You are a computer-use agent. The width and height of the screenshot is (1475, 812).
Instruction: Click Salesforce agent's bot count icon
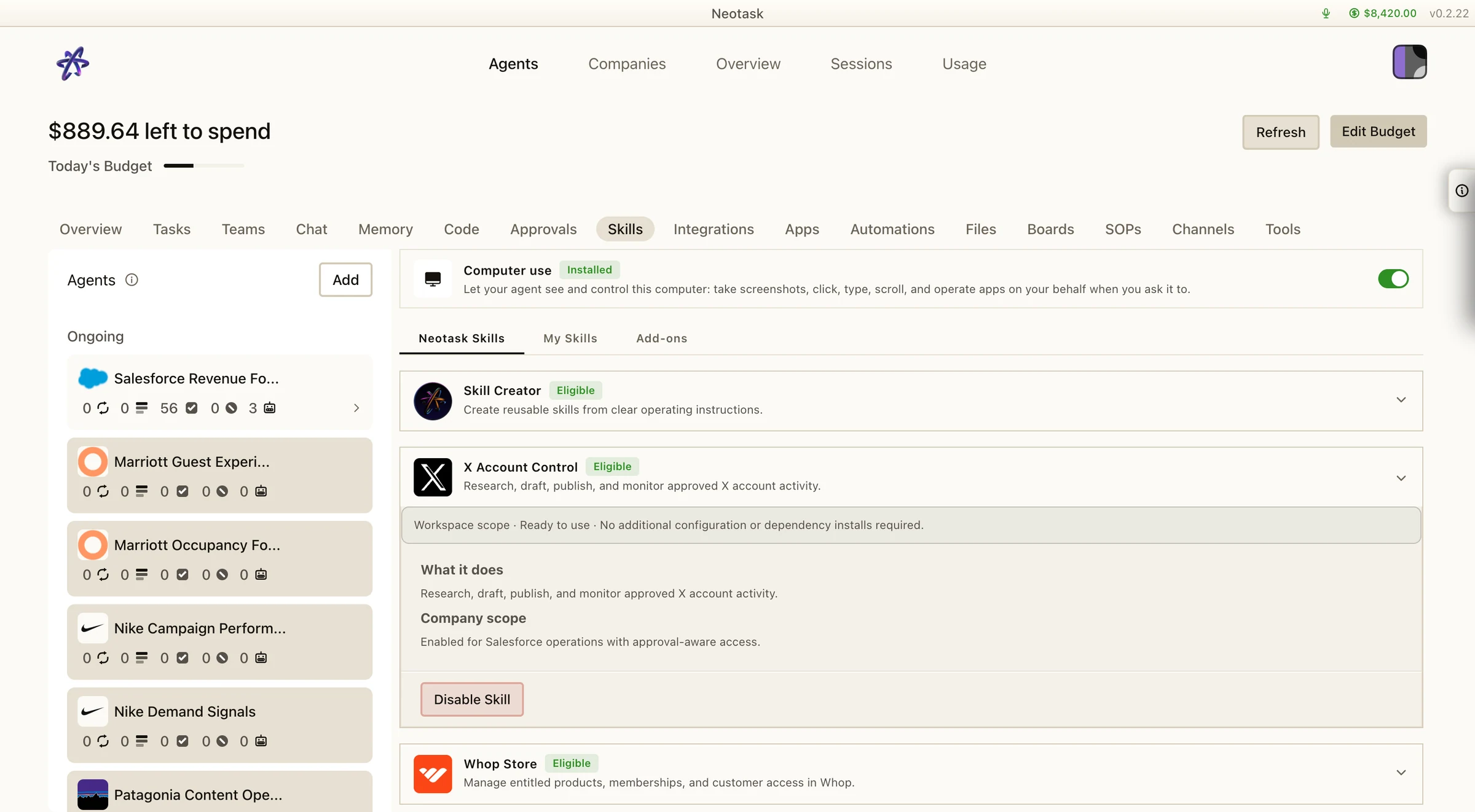pos(270,408)
